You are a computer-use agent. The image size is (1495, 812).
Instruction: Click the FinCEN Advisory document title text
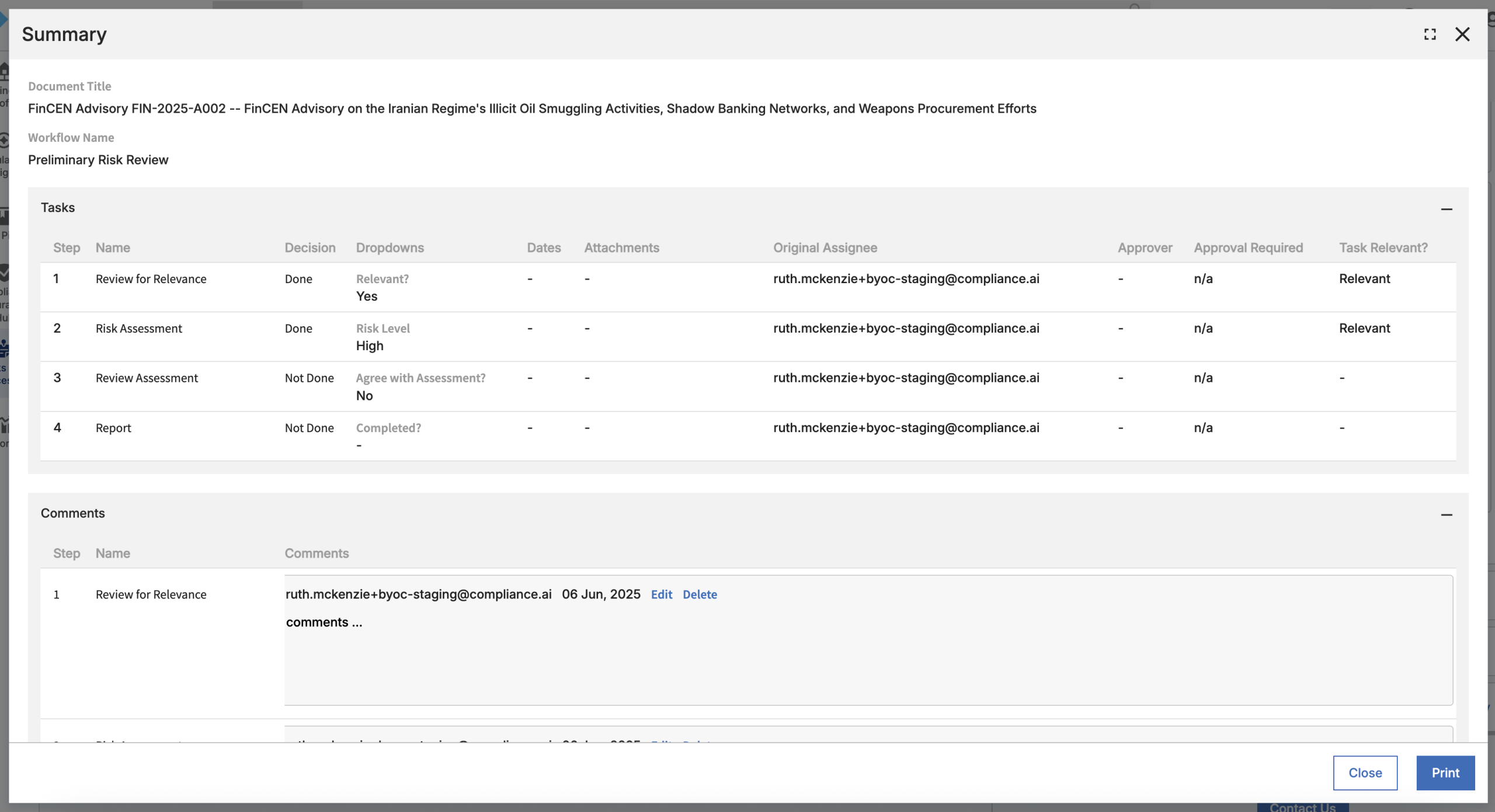coord(531,109)
